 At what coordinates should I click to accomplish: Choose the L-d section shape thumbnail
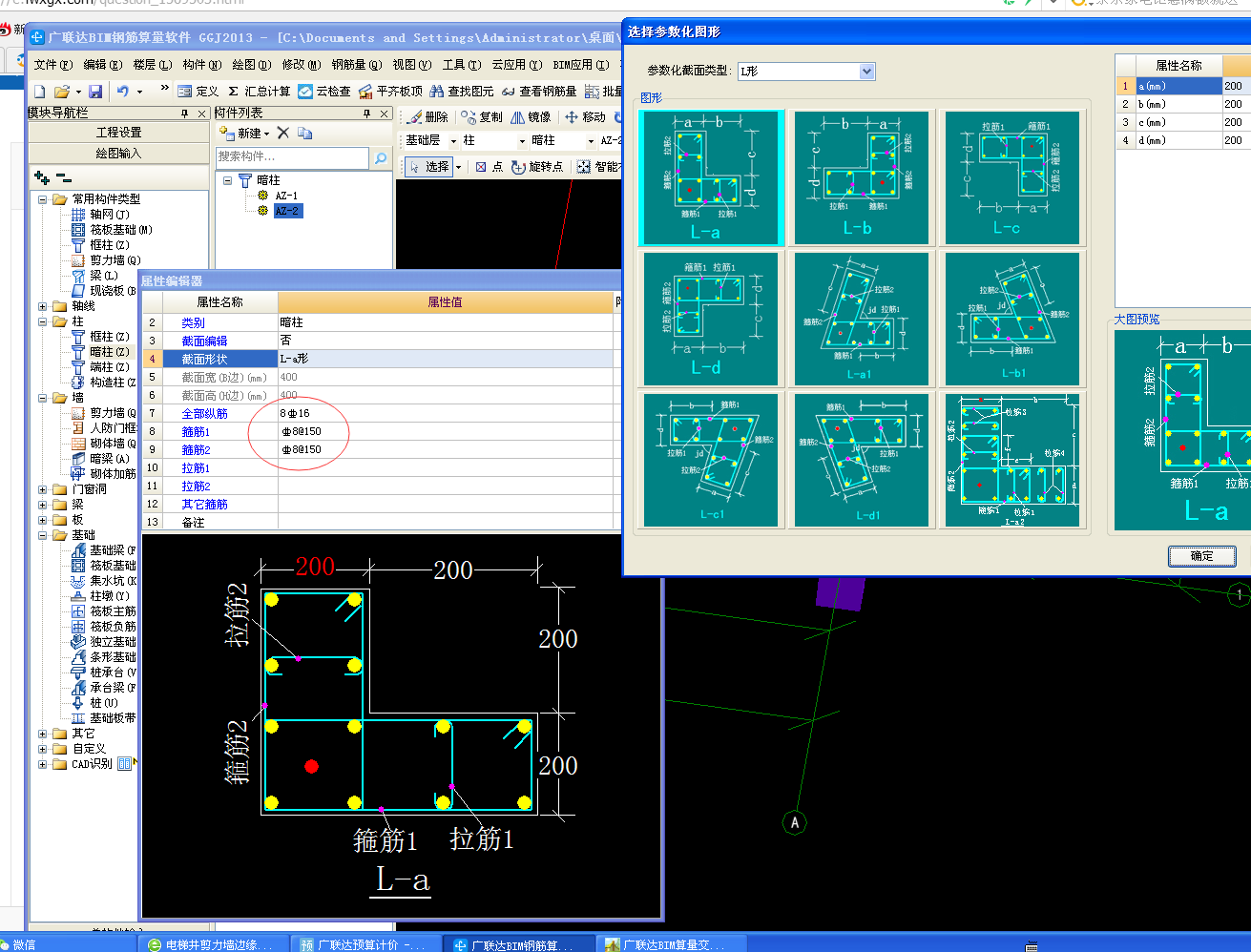(x=711, y=319)
